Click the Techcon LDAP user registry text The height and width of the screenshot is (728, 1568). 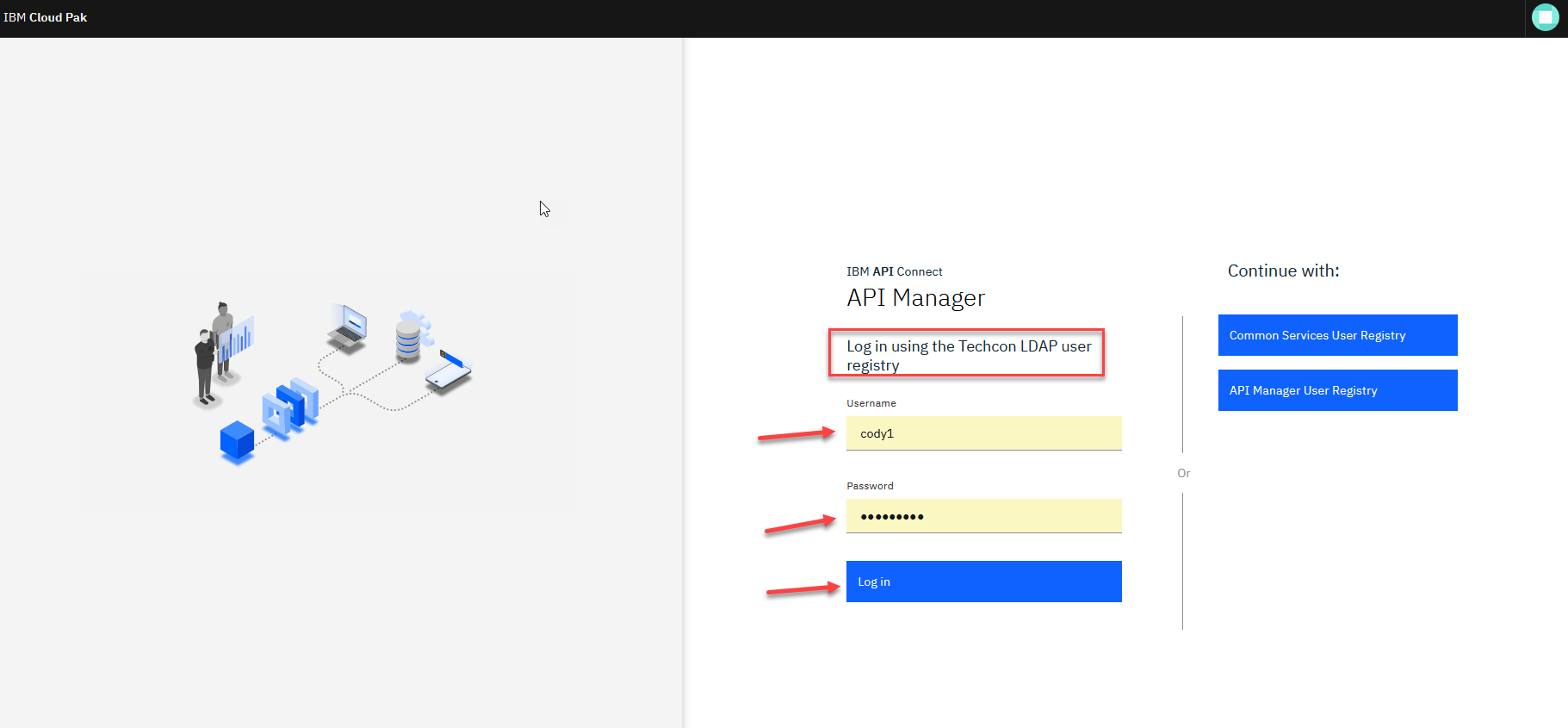[968, 355]
